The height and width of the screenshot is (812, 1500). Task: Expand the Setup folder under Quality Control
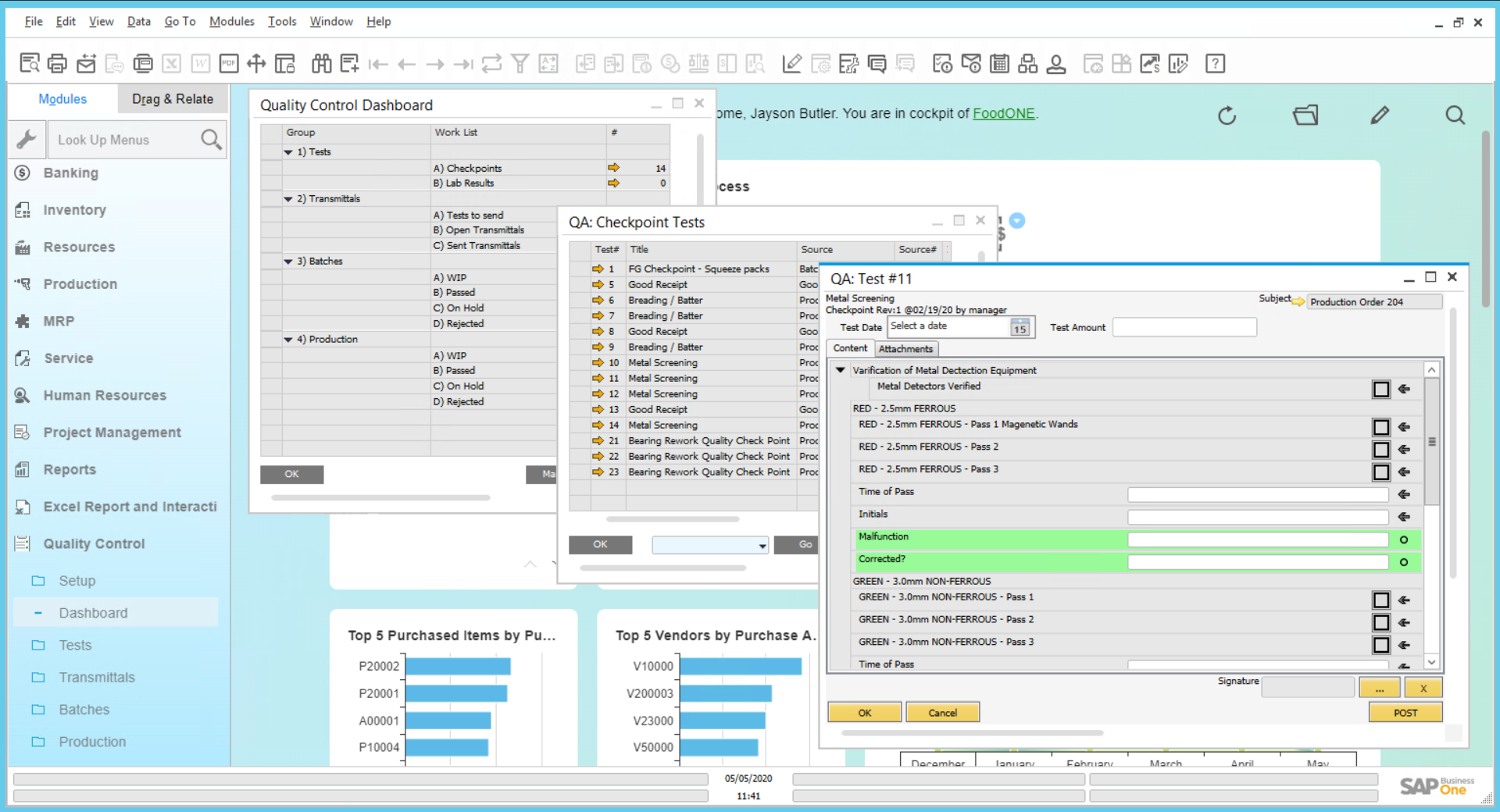coord(38,581)
